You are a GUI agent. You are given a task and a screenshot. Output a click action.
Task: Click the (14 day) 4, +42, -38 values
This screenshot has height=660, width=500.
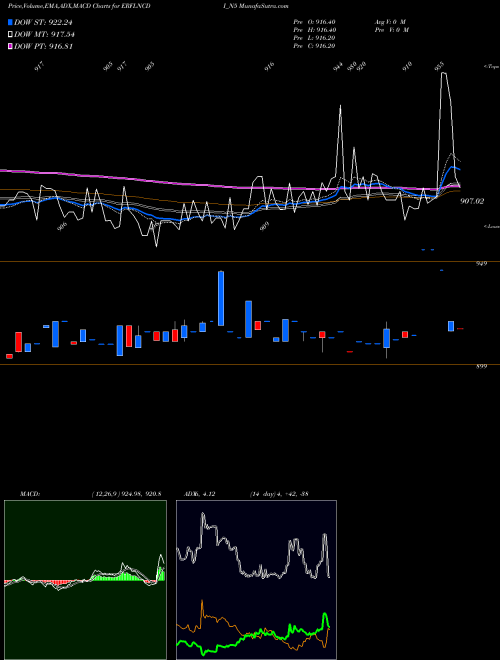pos(279,494)
